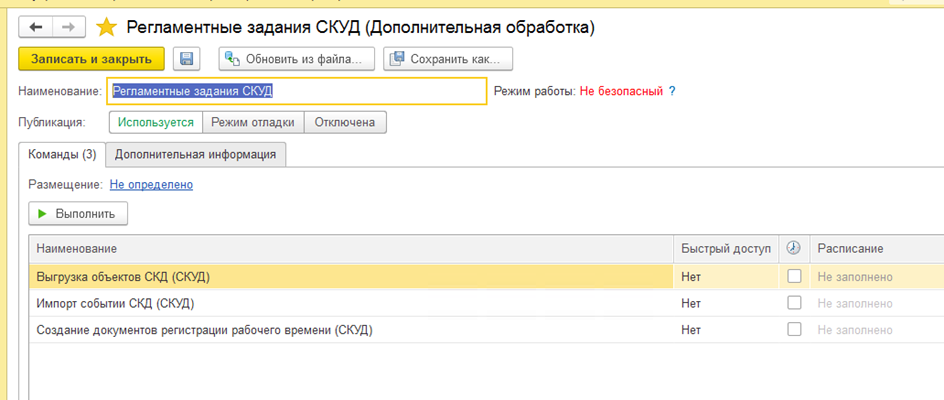
Task: Enable schedule checkbox for 'Импорт событии СКД'
Action: [794, 303]
